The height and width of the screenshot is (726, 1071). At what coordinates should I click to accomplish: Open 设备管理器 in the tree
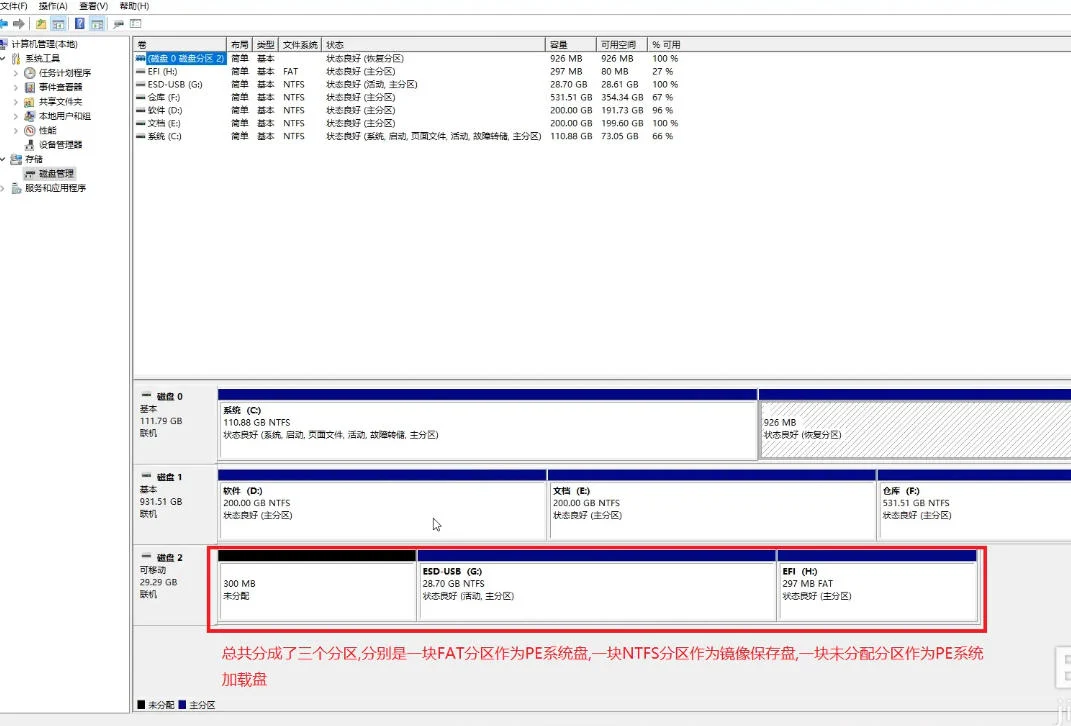[x=60, y=145]
